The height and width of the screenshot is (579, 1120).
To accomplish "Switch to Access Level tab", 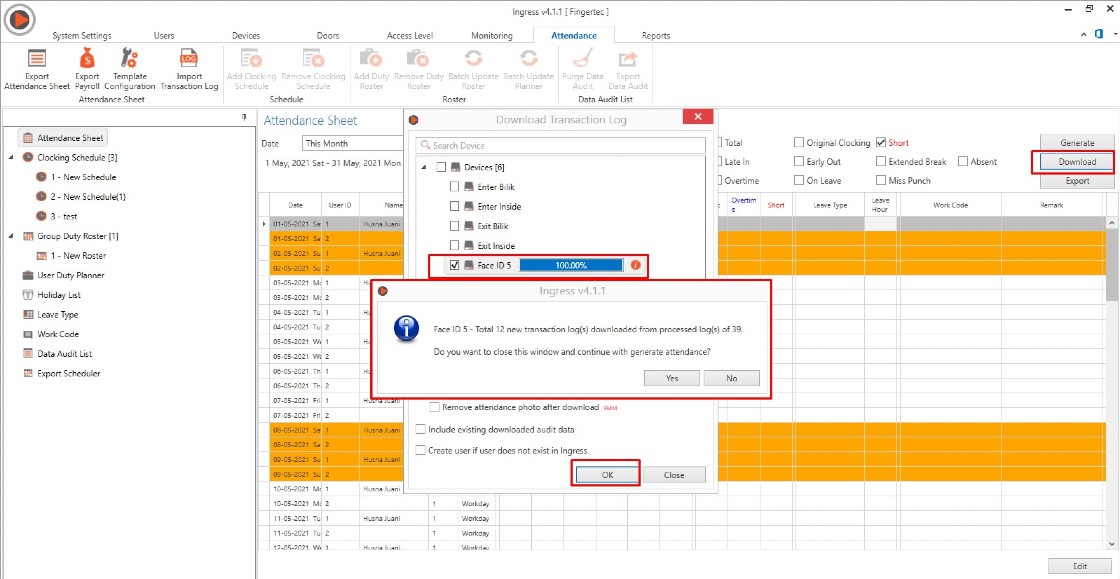I will coord(410,36).
